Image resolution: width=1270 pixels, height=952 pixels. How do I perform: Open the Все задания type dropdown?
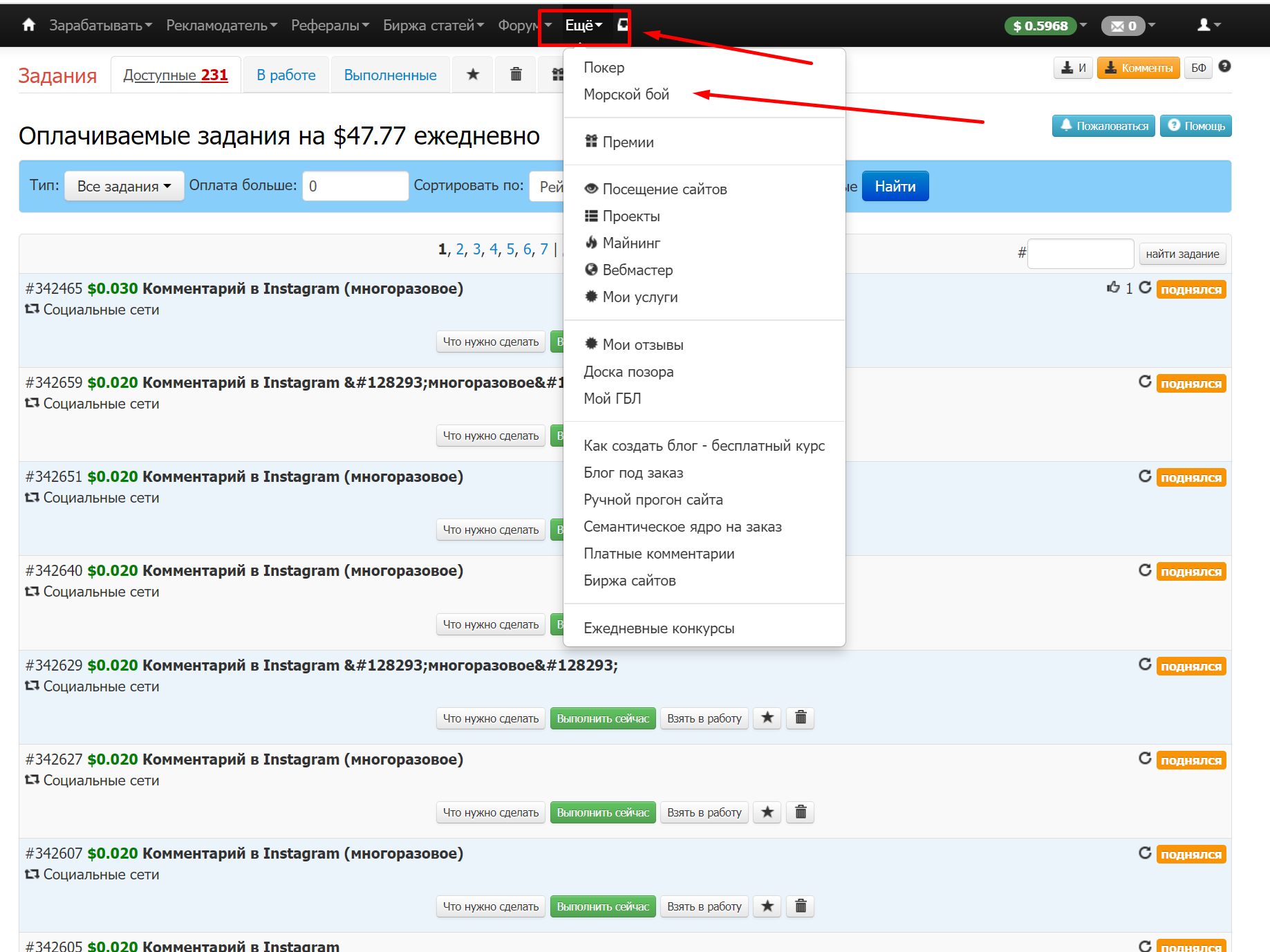coord(124,186)
